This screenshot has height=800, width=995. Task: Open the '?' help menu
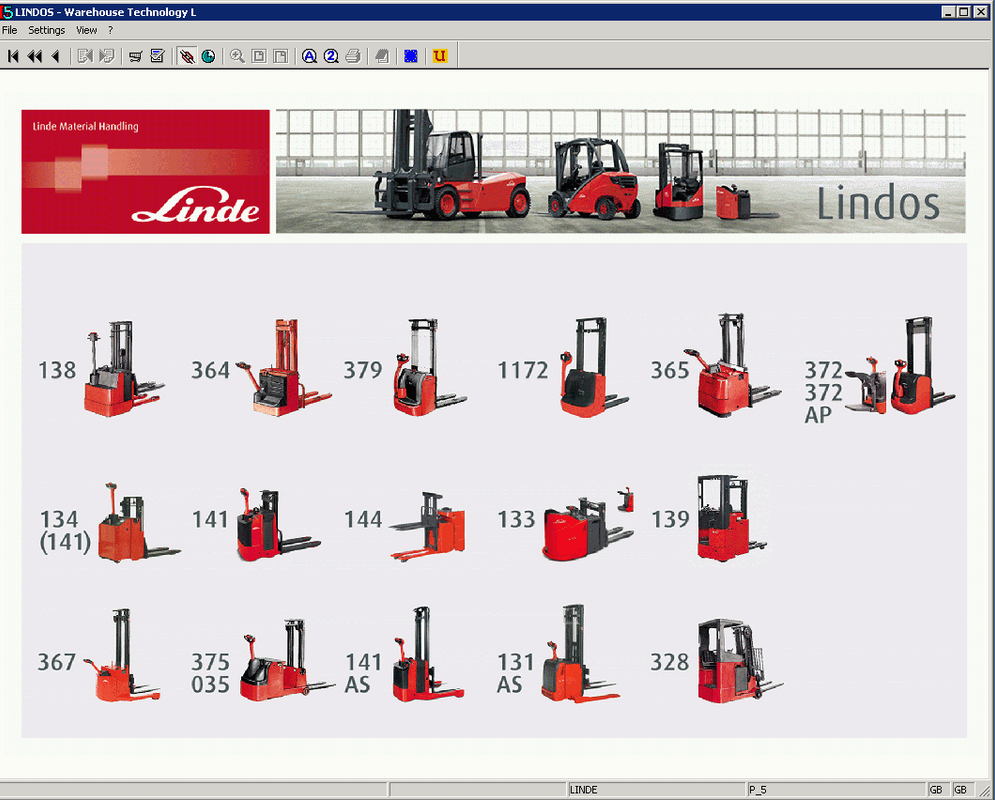pyautogui.click(x=110, y=30)
